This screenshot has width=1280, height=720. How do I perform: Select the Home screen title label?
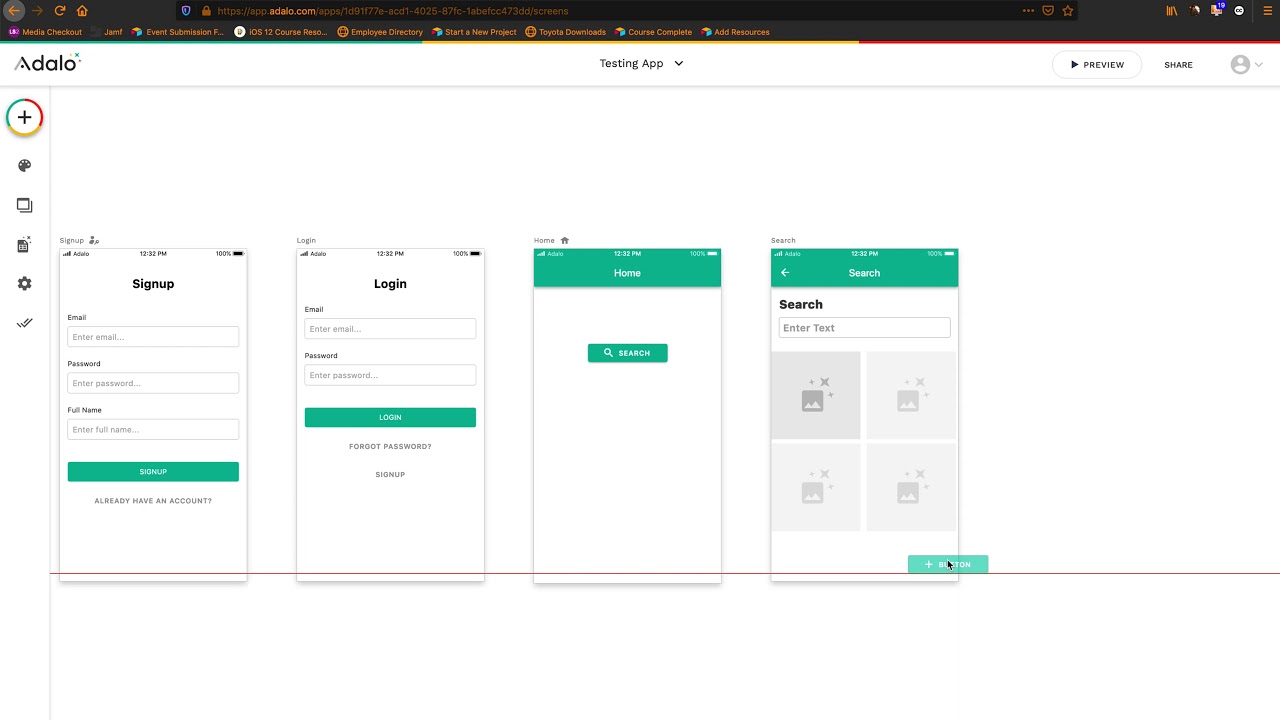pos(544,240)
